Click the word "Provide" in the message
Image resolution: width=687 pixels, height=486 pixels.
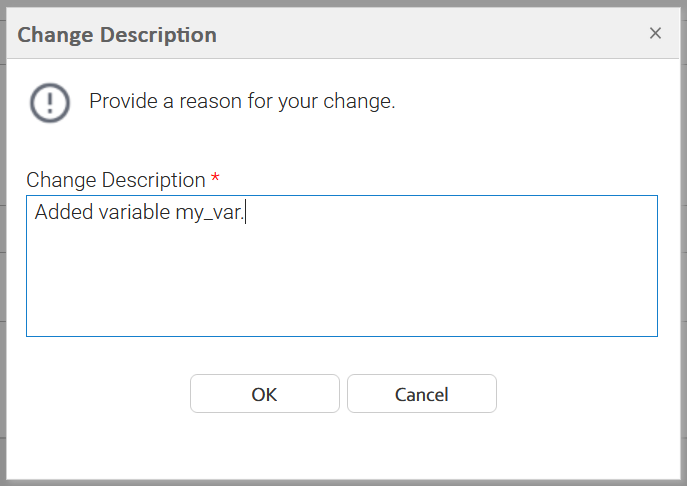(121, 102)
